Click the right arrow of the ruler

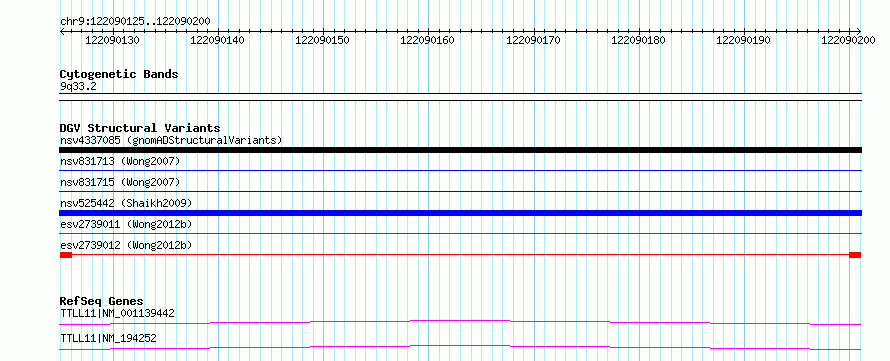[859, 31]
